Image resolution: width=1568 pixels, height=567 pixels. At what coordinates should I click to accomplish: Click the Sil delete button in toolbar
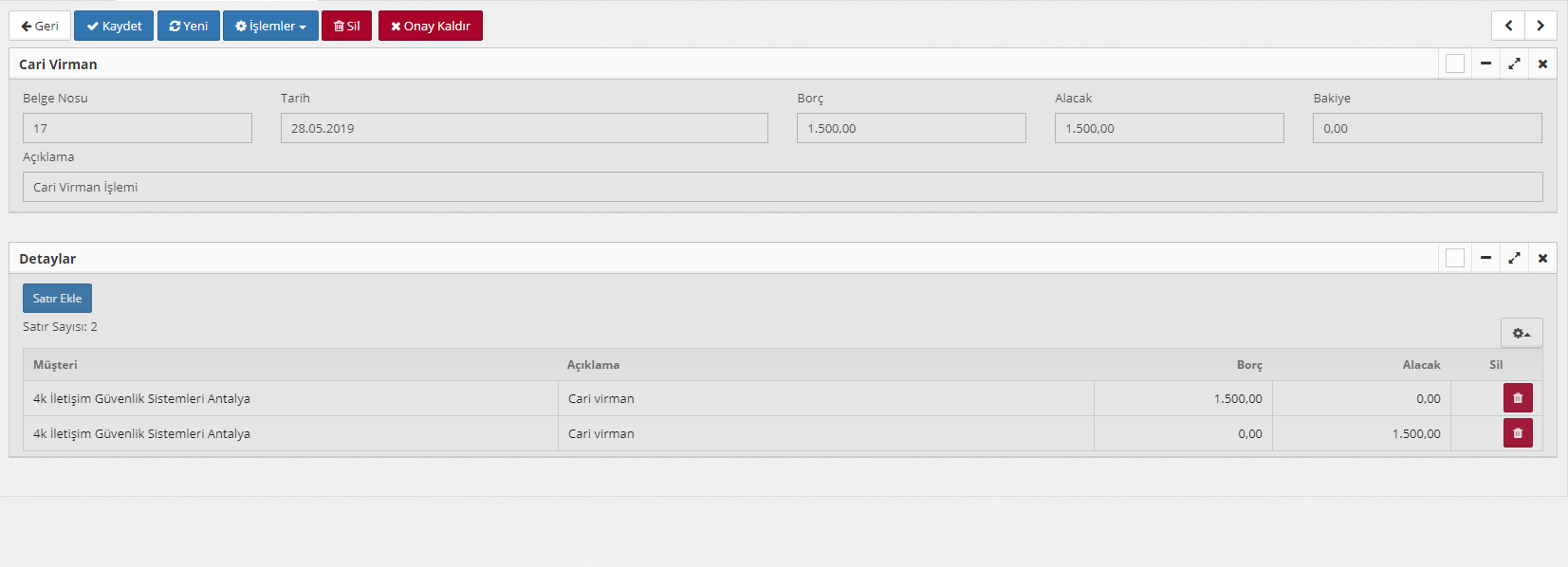point(346,26)
